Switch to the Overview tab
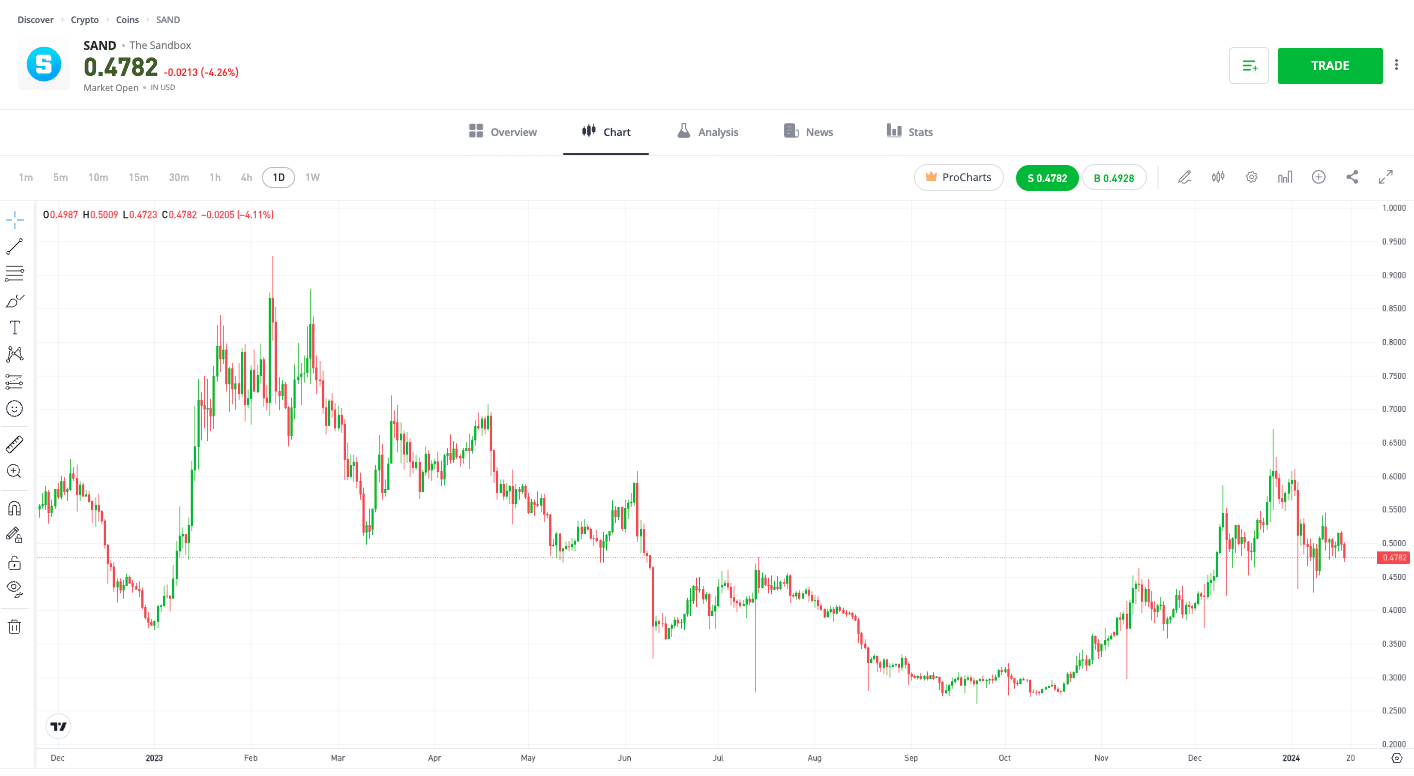This screenshot has height=776, width=1414. point(503,132)
